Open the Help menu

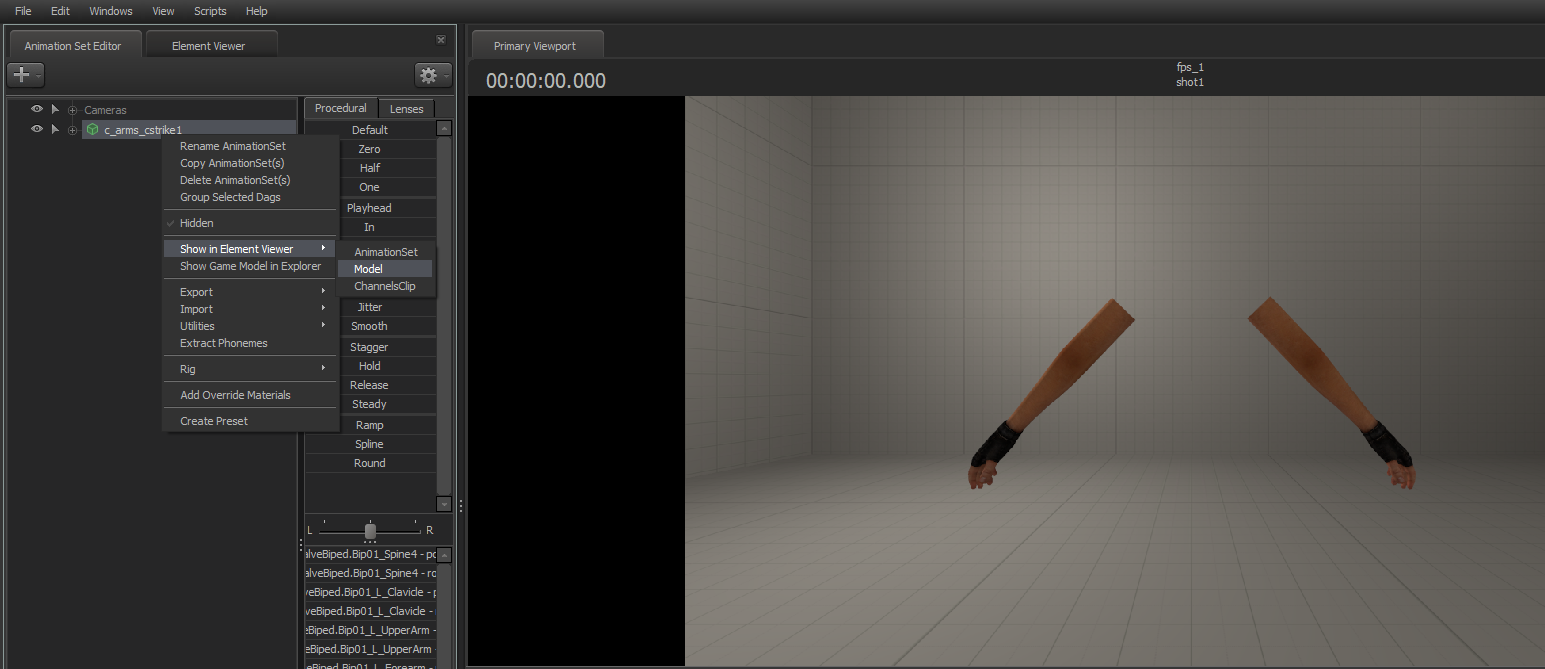[x=257, y=11]
